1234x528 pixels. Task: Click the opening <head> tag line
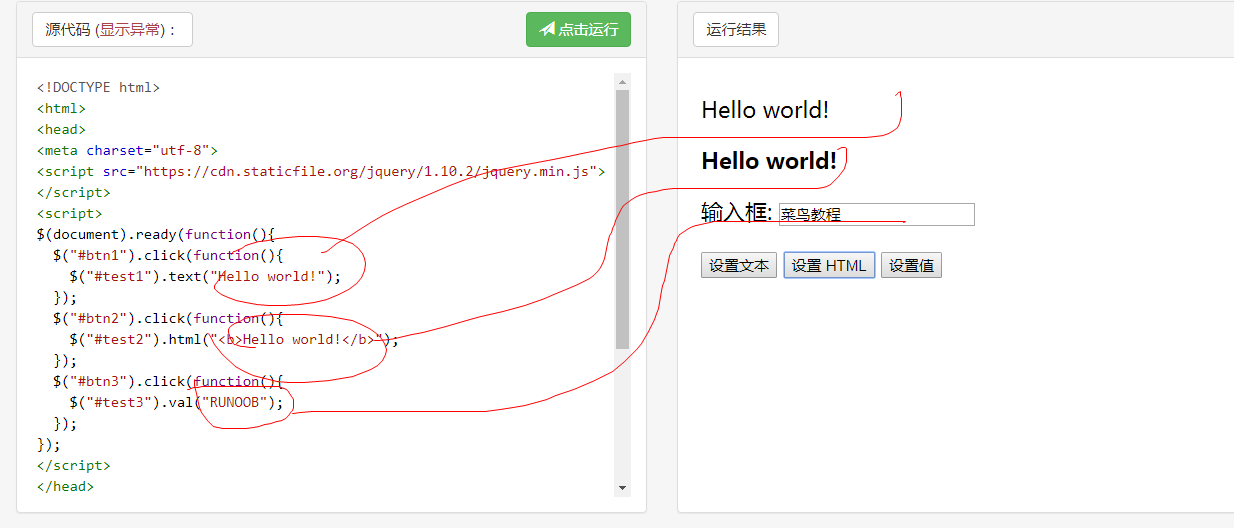pos(61,129)
